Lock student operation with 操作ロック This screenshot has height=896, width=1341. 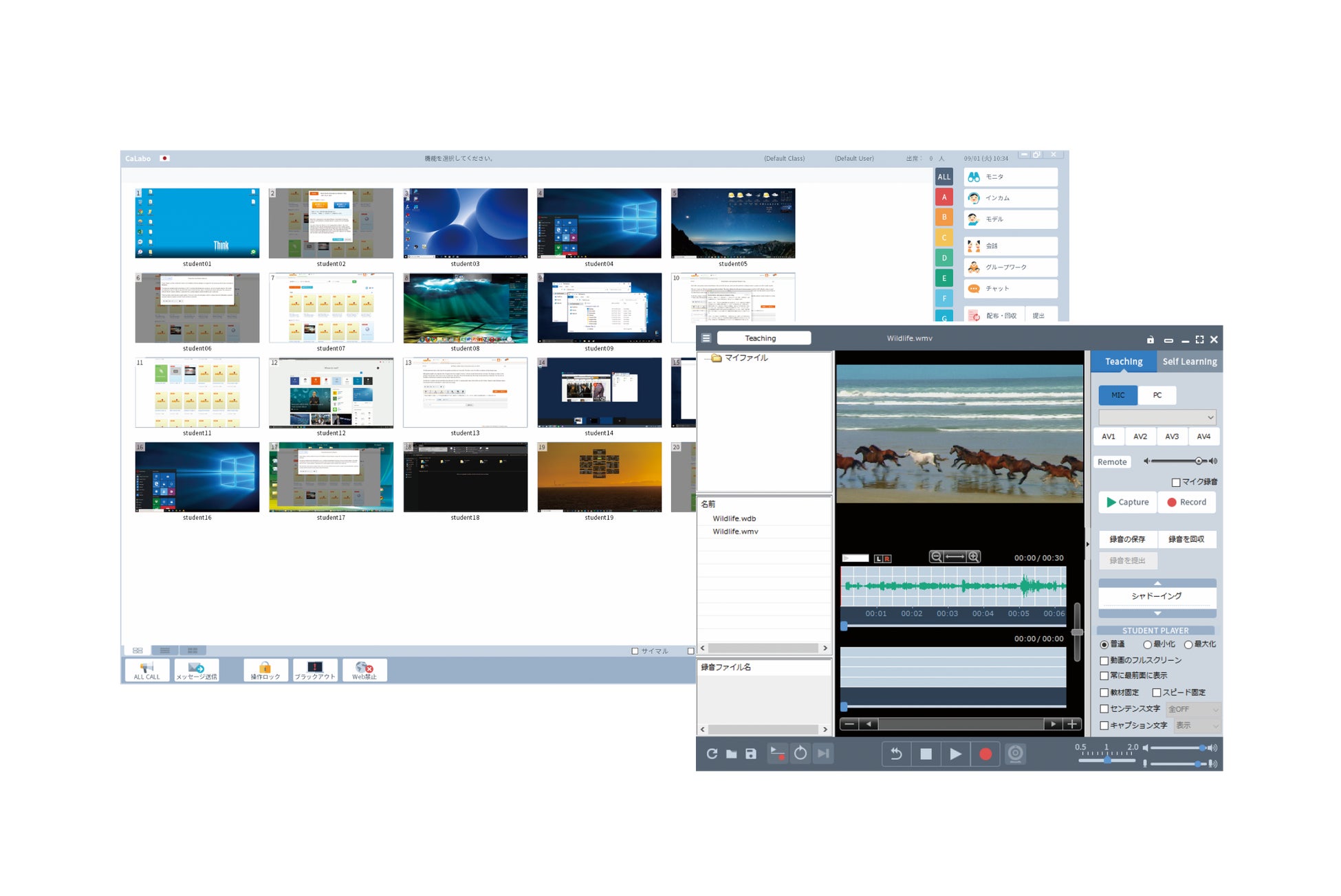[265, 668]
